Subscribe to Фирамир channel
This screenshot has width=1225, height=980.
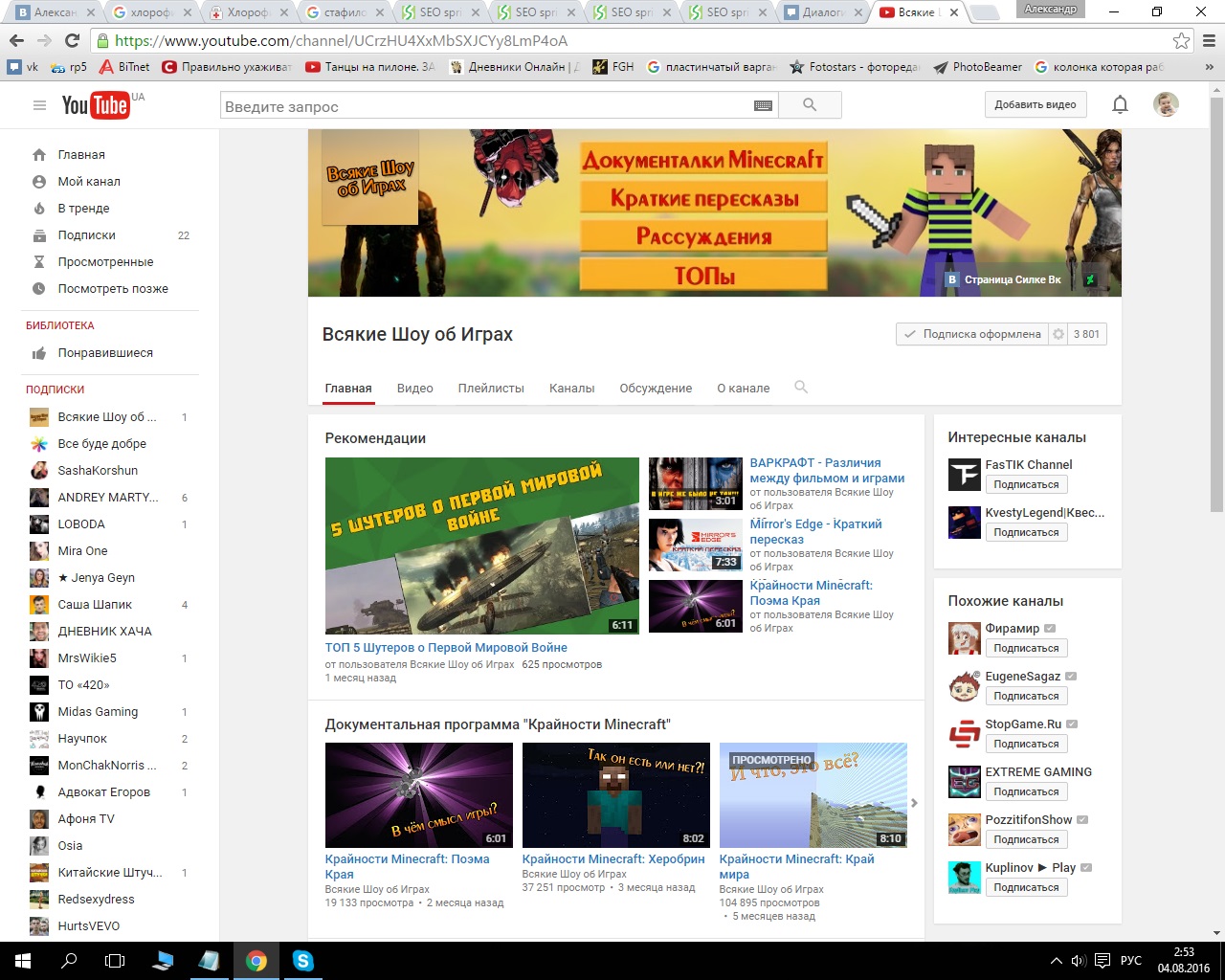click(x=1026, y=649)
